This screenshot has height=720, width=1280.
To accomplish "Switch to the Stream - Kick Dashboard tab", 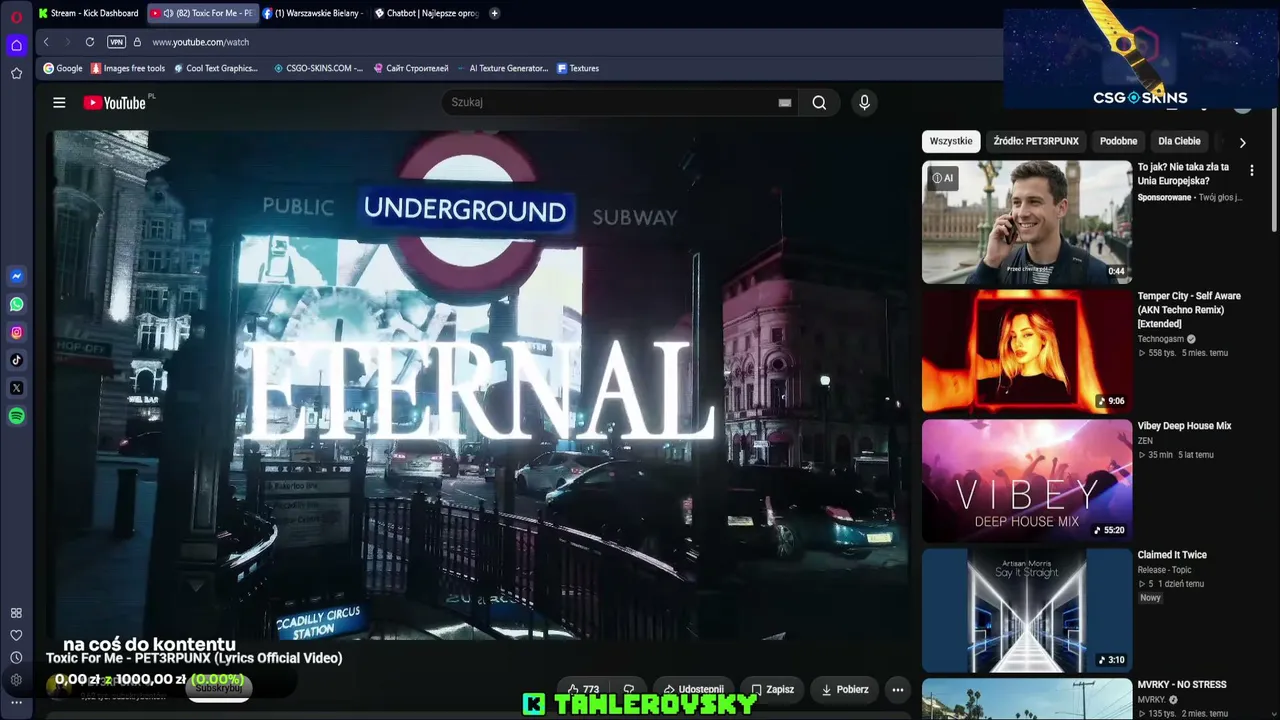I will 90,13.
